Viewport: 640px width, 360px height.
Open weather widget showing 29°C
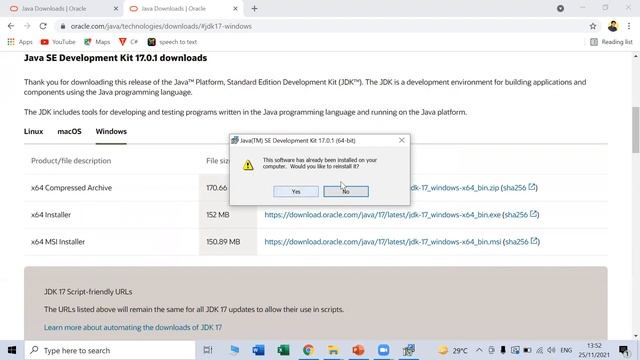(x=453, y=350)
